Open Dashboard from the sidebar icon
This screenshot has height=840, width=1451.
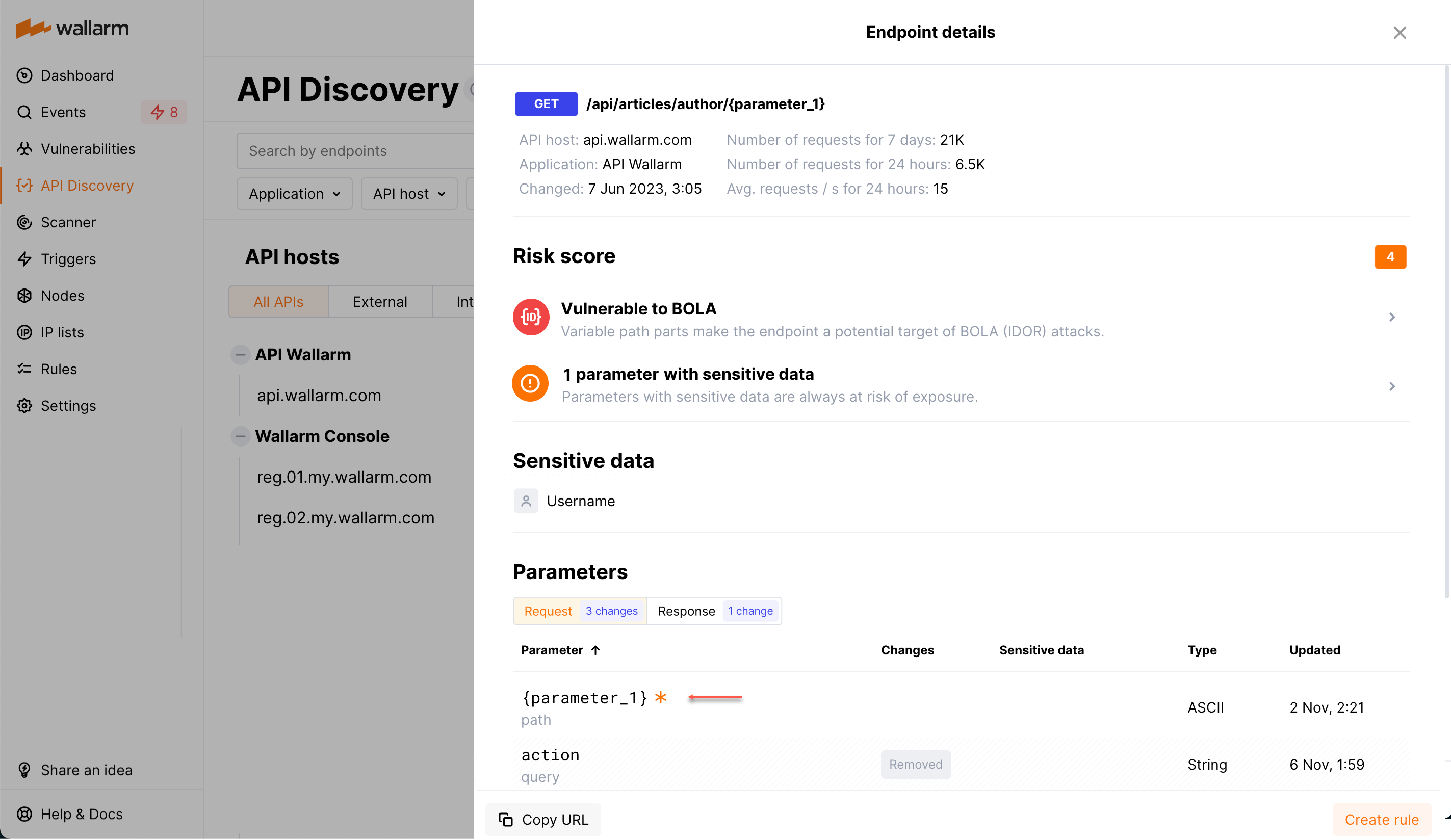click(x=24, y=75)
